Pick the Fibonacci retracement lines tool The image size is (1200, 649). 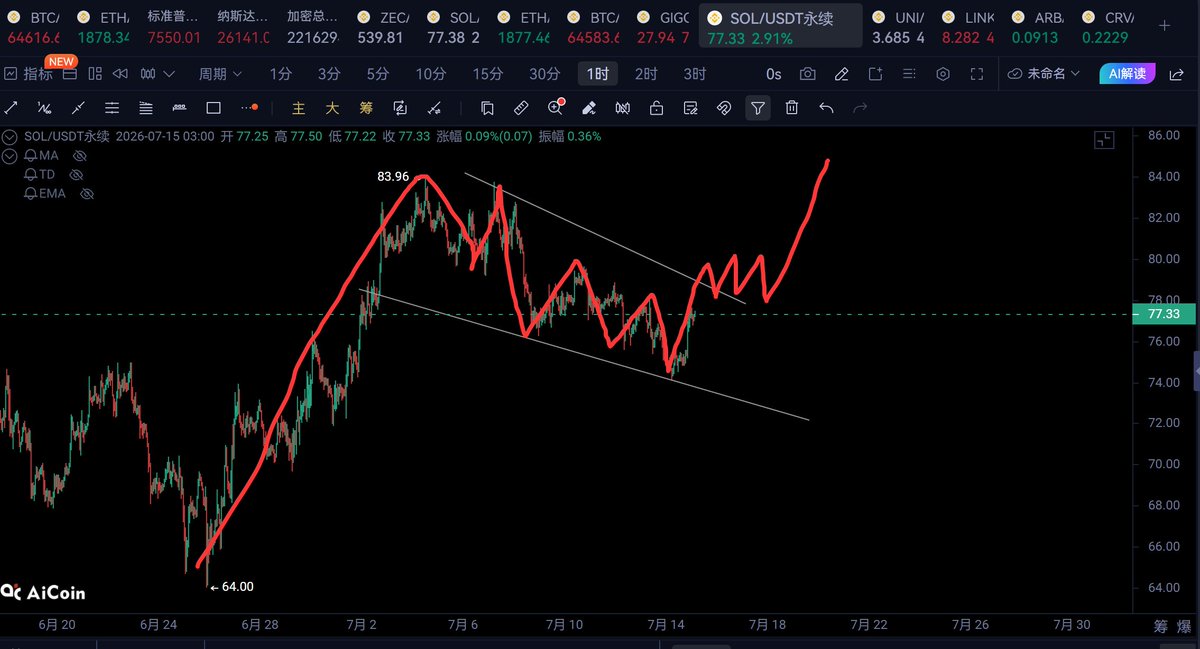pyautogui.click(x=146, y=108)
